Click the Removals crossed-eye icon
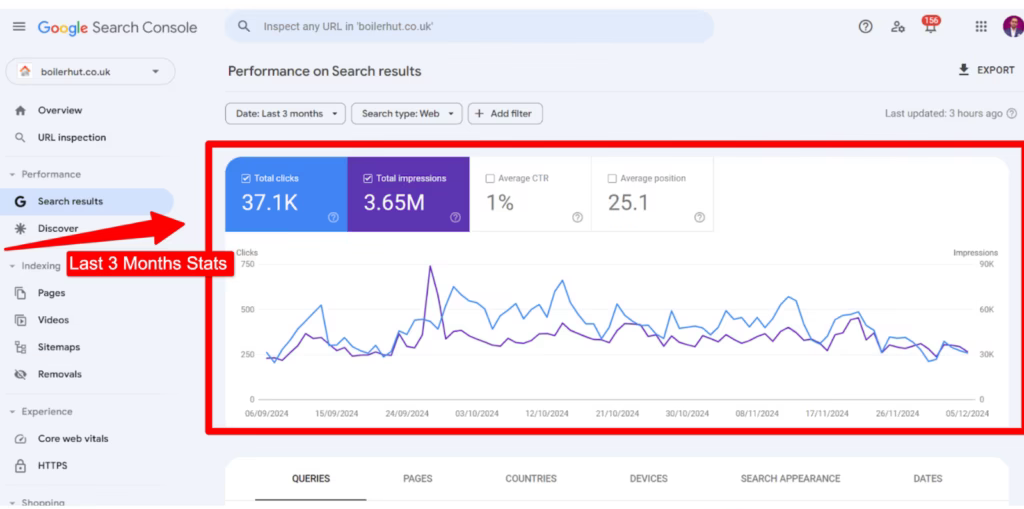 coord(20,374)
